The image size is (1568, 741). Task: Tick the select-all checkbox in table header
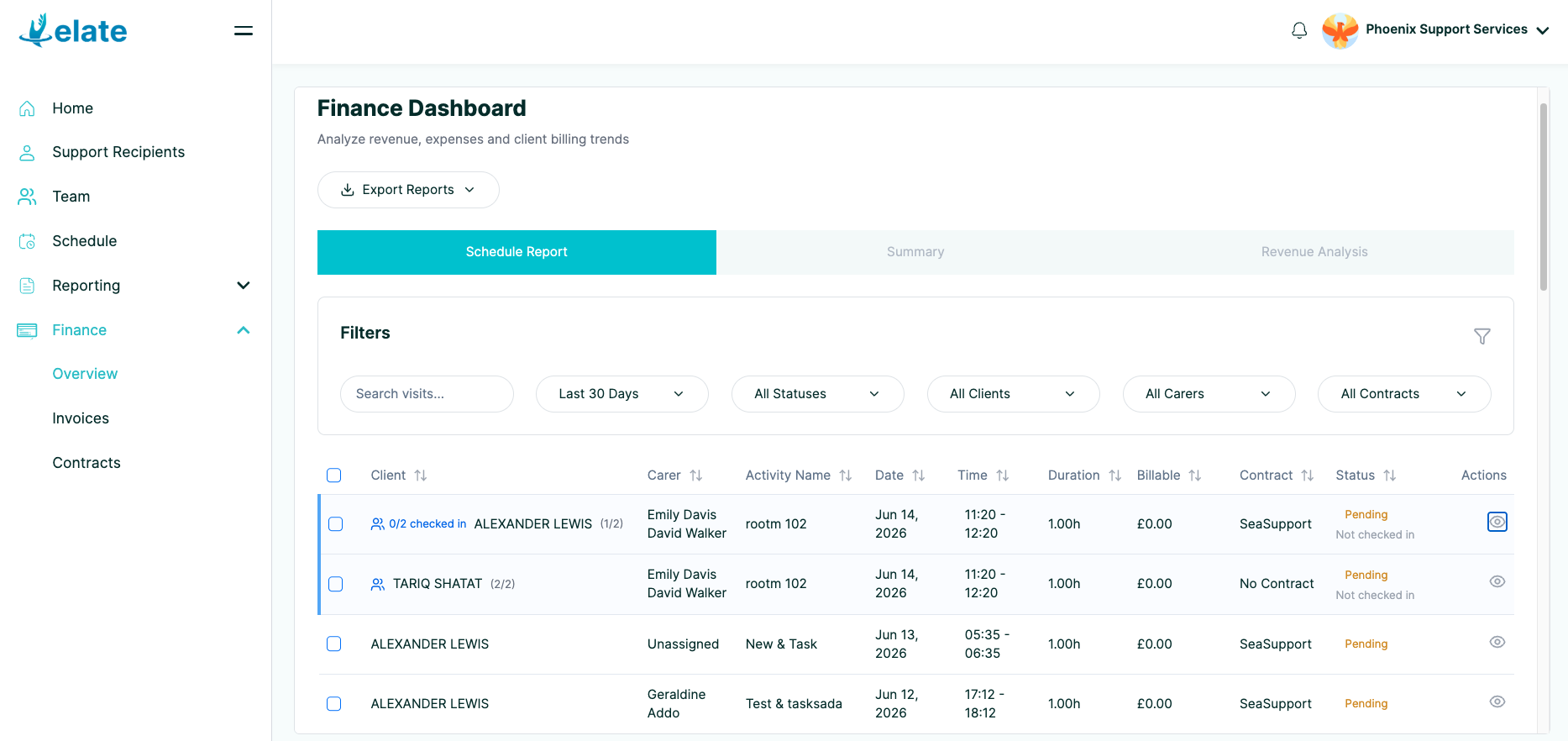(334, 476)
